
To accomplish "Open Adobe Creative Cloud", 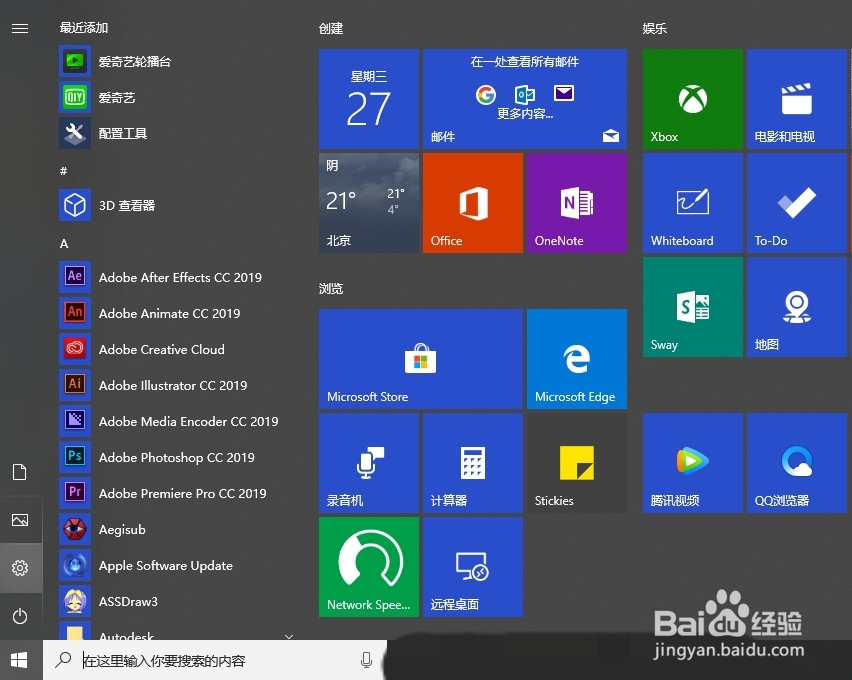I will pyautogui.click(x=177, y=349).
